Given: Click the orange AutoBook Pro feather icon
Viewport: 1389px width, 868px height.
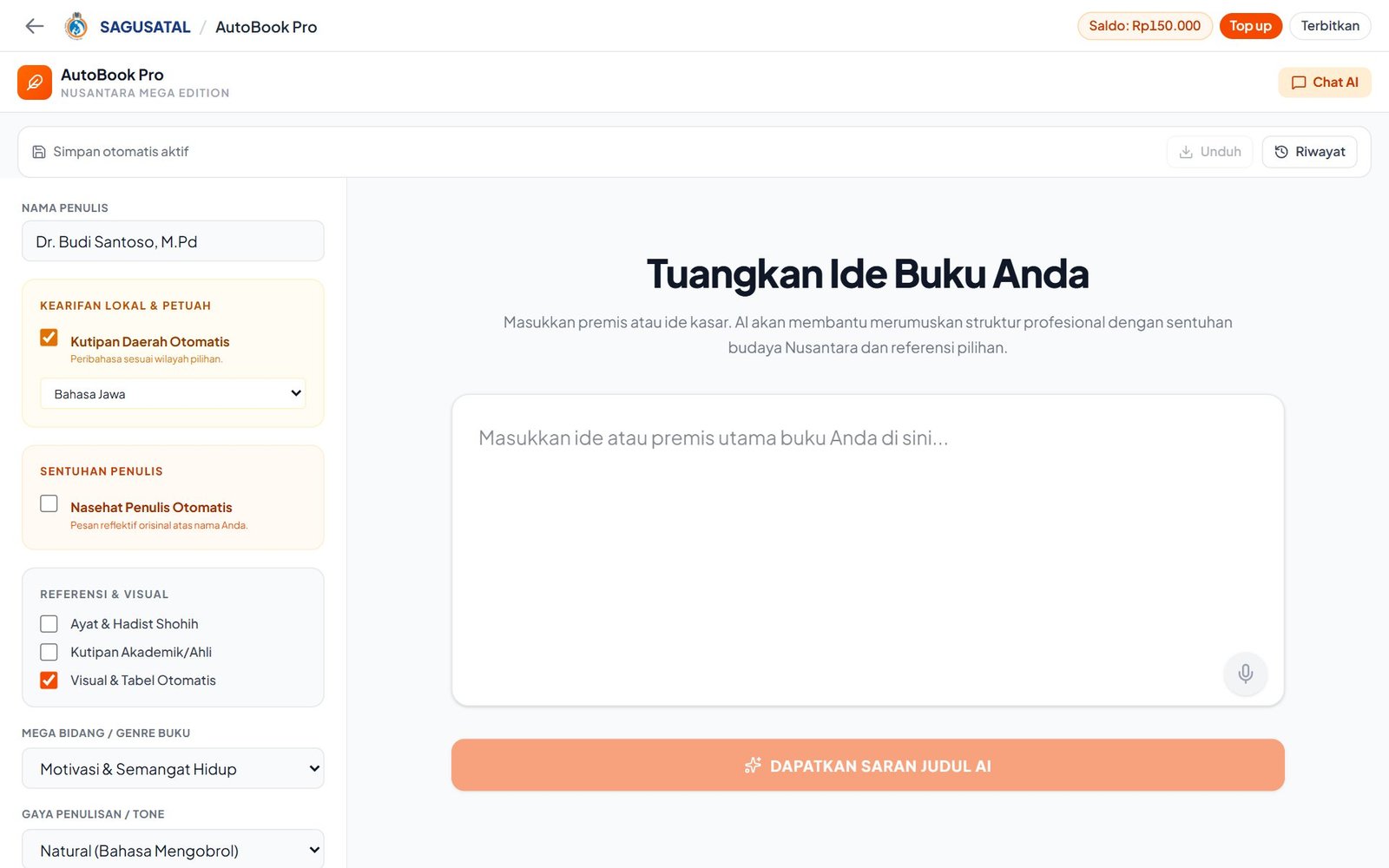Looking at the screenshot, I should [x=35, y=82].
